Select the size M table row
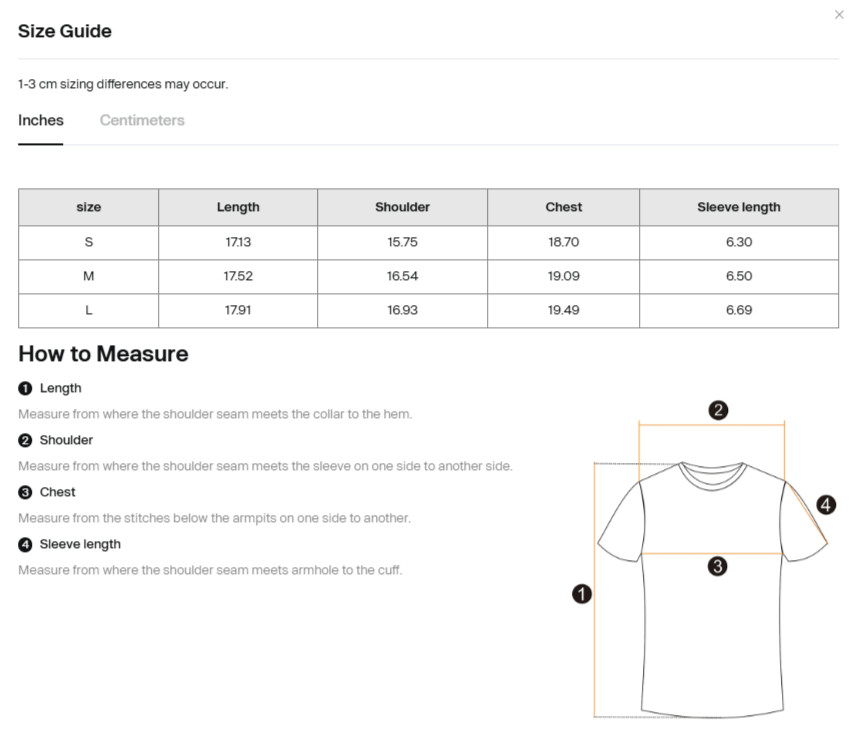Image resolution: width=854 pixels, height=755 pixels. coord(427,276)
